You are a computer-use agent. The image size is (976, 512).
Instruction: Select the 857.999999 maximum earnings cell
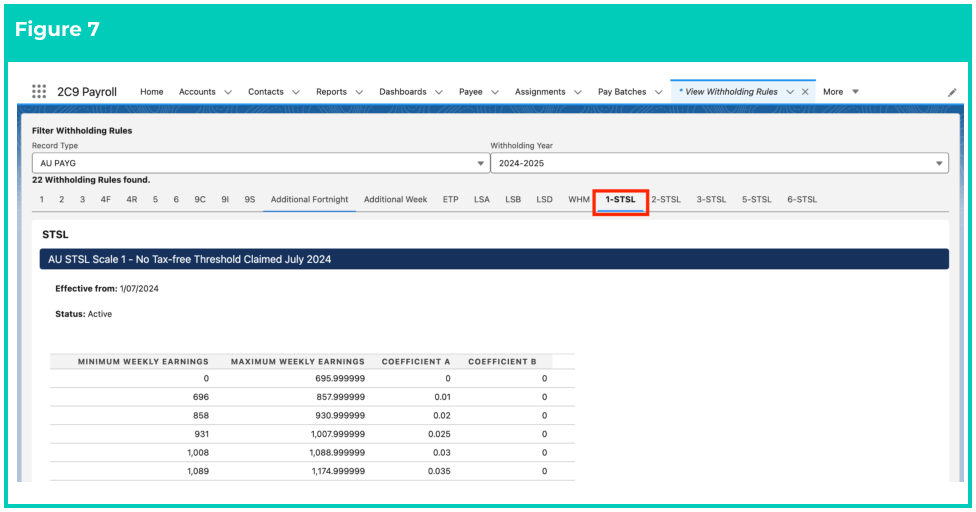point(340,397)
